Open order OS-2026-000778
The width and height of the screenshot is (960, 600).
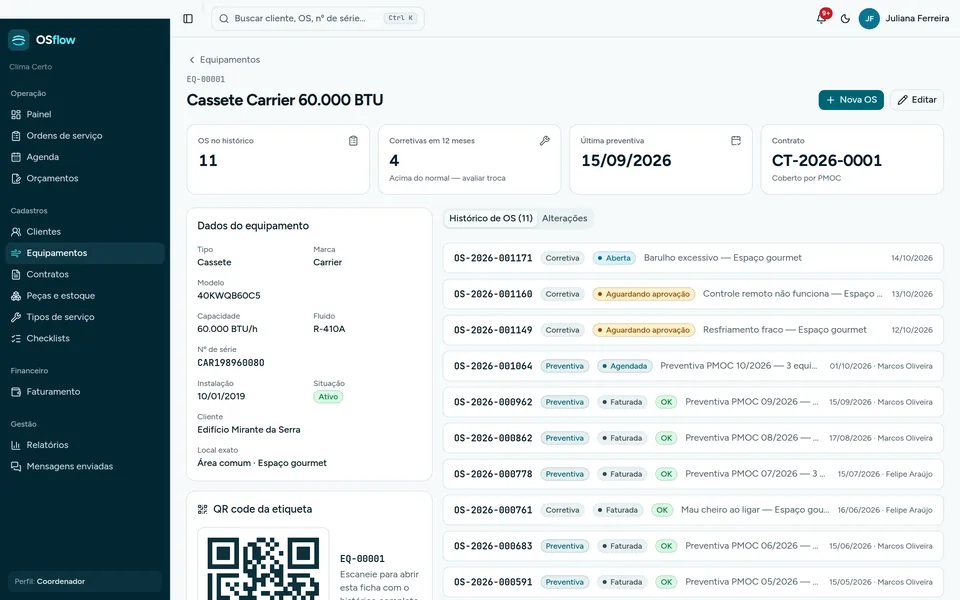693,474
